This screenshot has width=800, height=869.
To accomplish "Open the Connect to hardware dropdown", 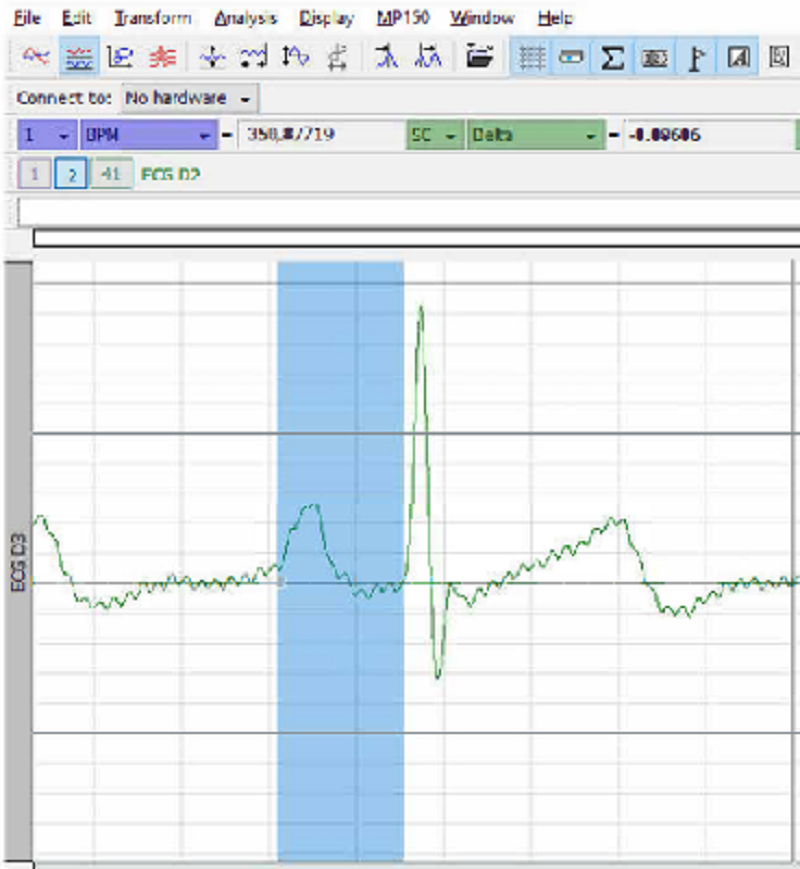I will (190, 99).
